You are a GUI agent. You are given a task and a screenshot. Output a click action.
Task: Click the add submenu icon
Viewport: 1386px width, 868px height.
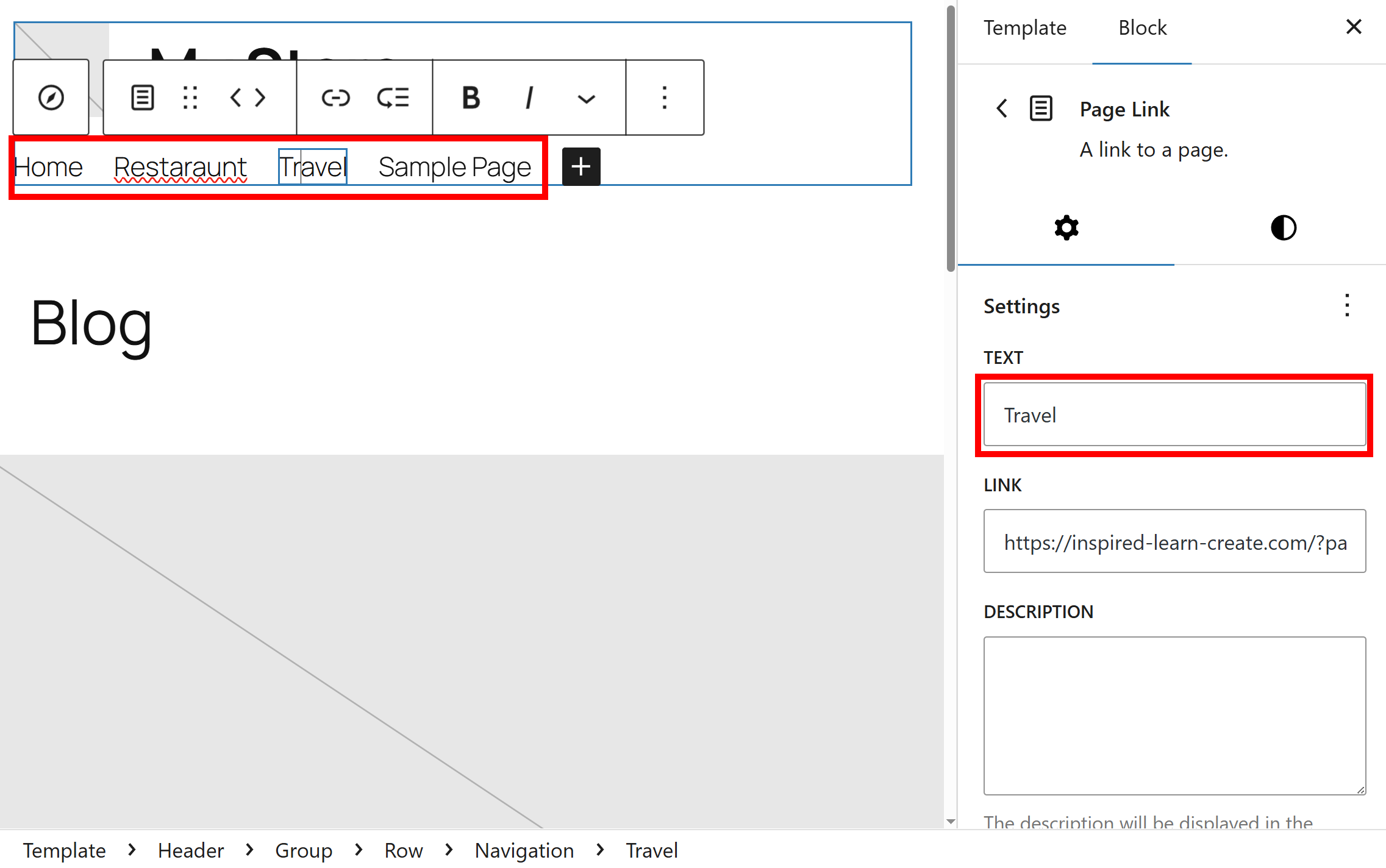(x=393, y=98)
